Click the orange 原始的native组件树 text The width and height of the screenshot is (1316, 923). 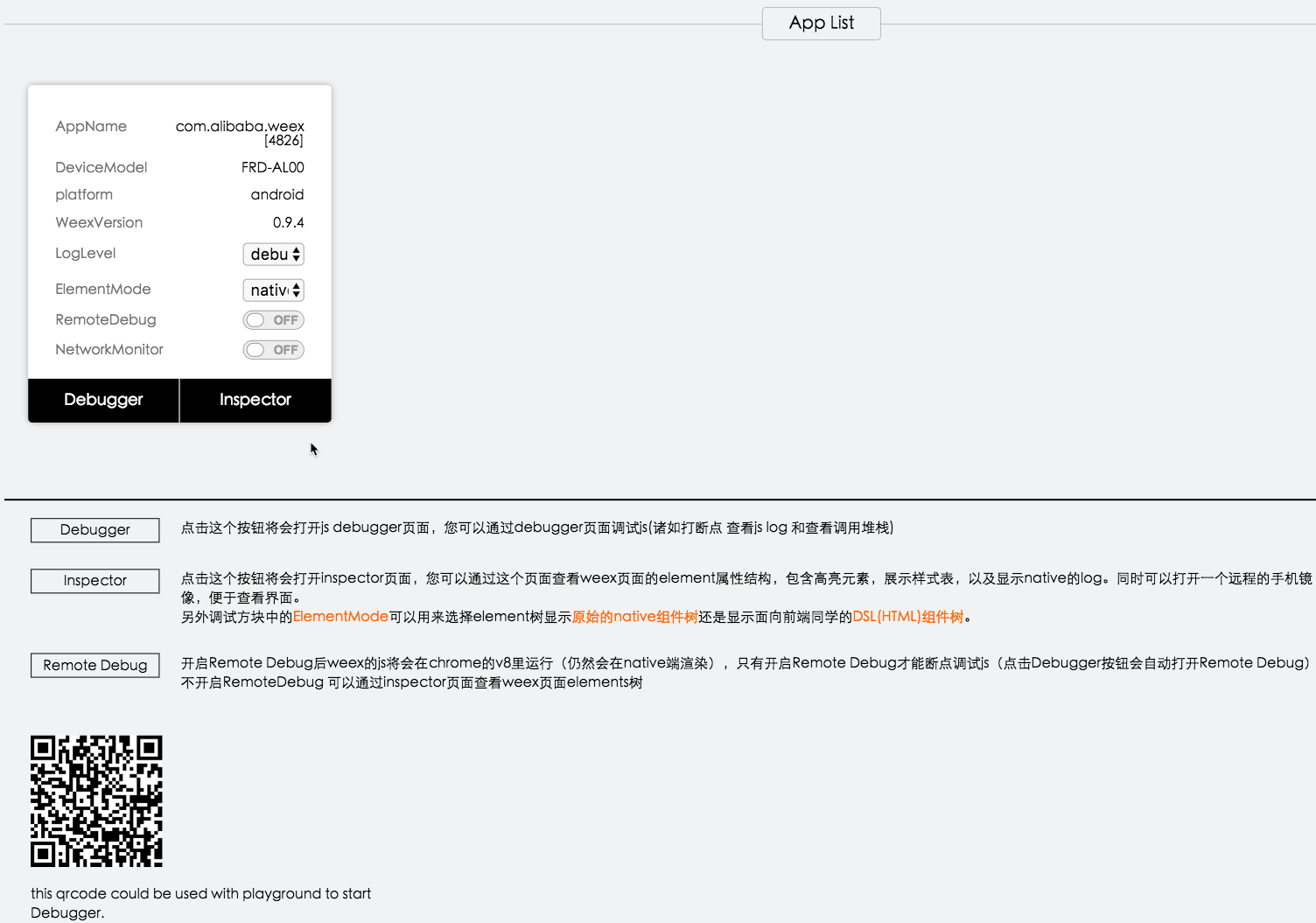click(634, 617)
